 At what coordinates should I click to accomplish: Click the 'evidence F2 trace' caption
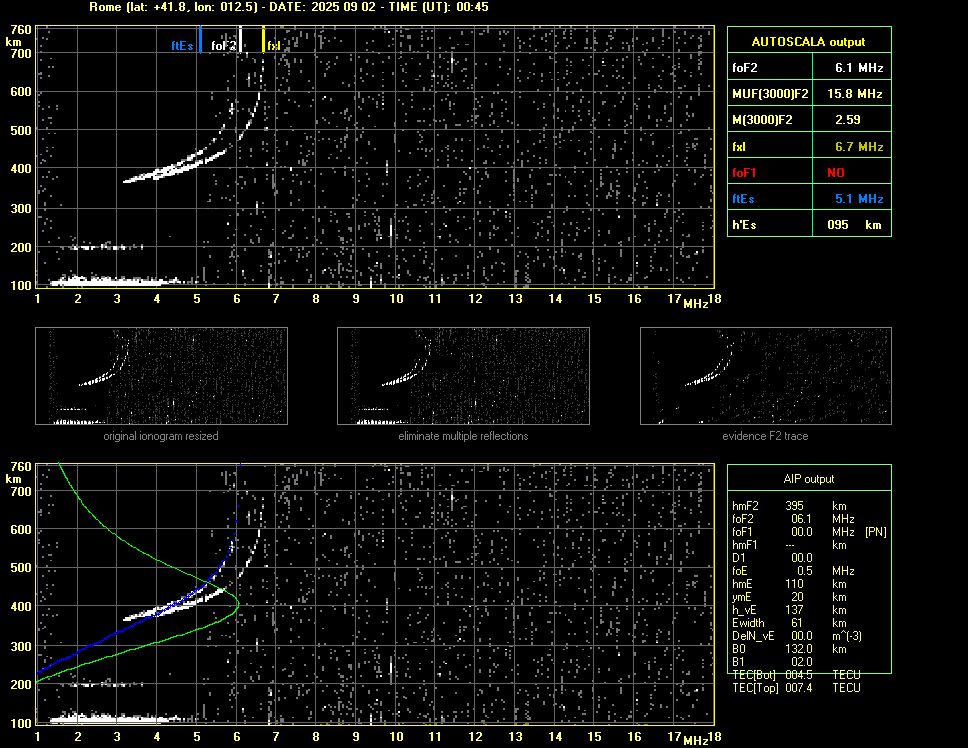(x=766, y=436)
